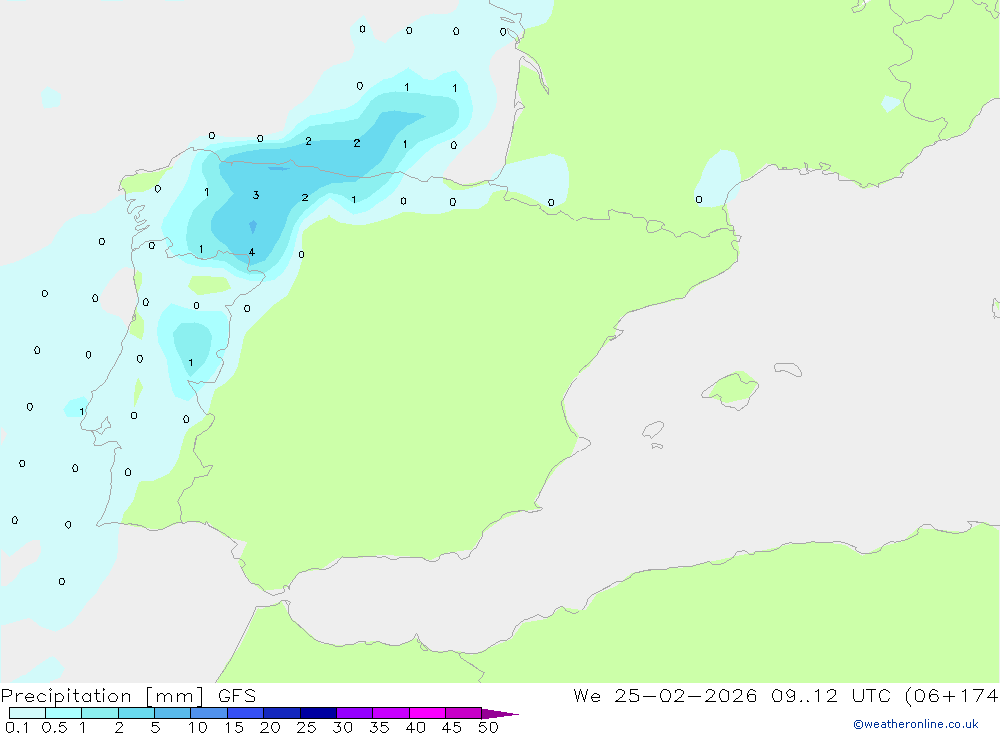Click the 0.1 to 0.5 mm legend swatch
The width and height of the screenshot is (1000, 733).
coord(27,713)
